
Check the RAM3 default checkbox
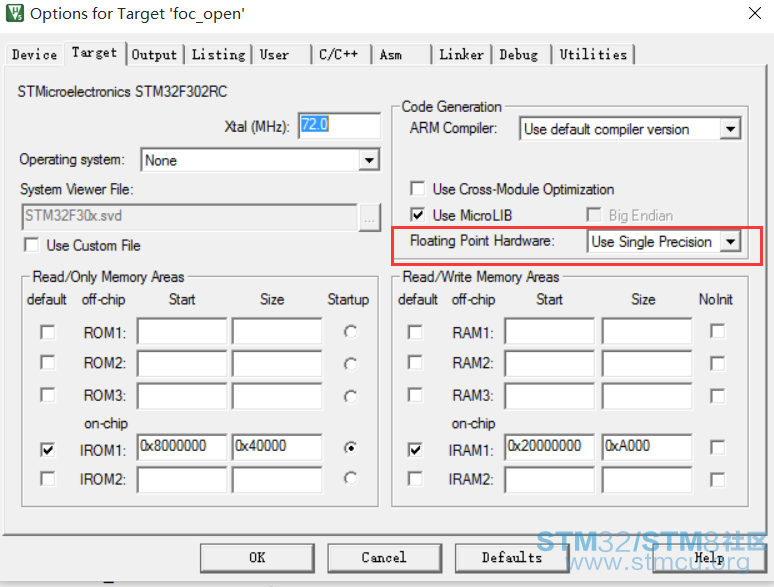[415, 395]
